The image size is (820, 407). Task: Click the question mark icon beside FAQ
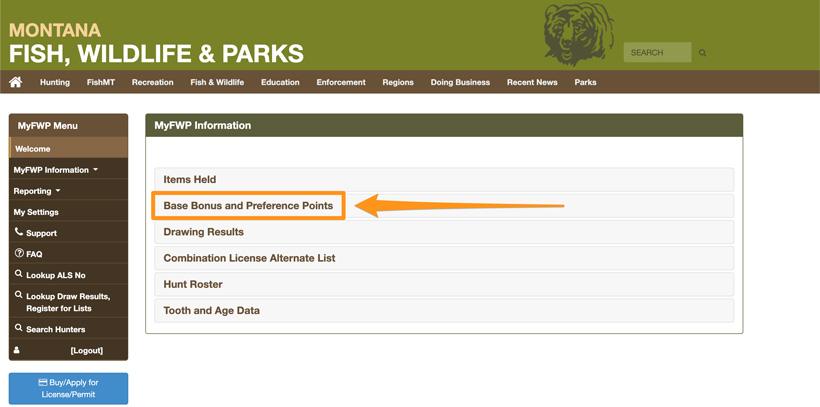click(19, 253)
